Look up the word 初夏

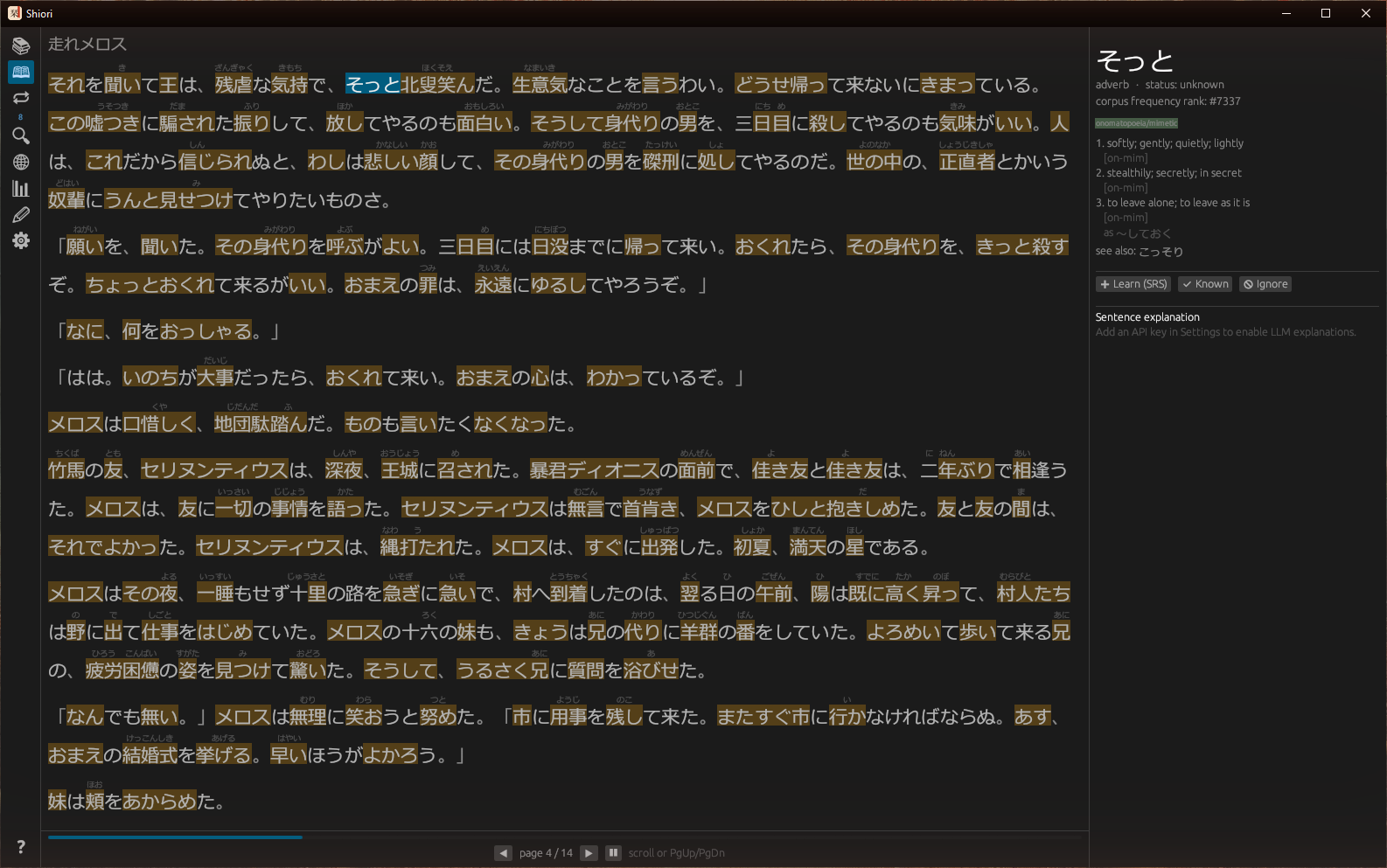(752, 547)
